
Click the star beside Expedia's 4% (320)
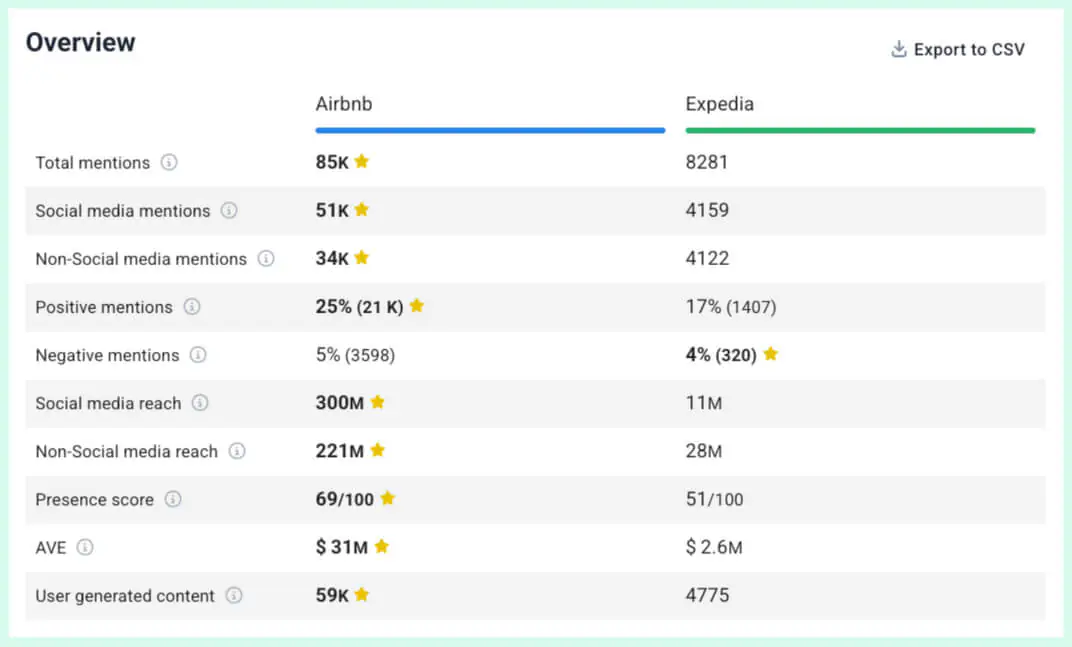pos(770,354)
